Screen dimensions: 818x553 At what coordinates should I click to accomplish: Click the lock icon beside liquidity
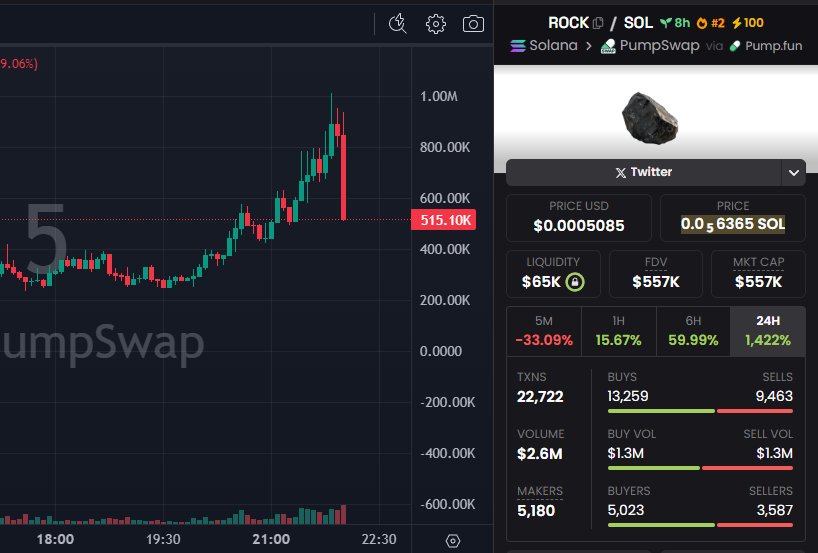575,282
